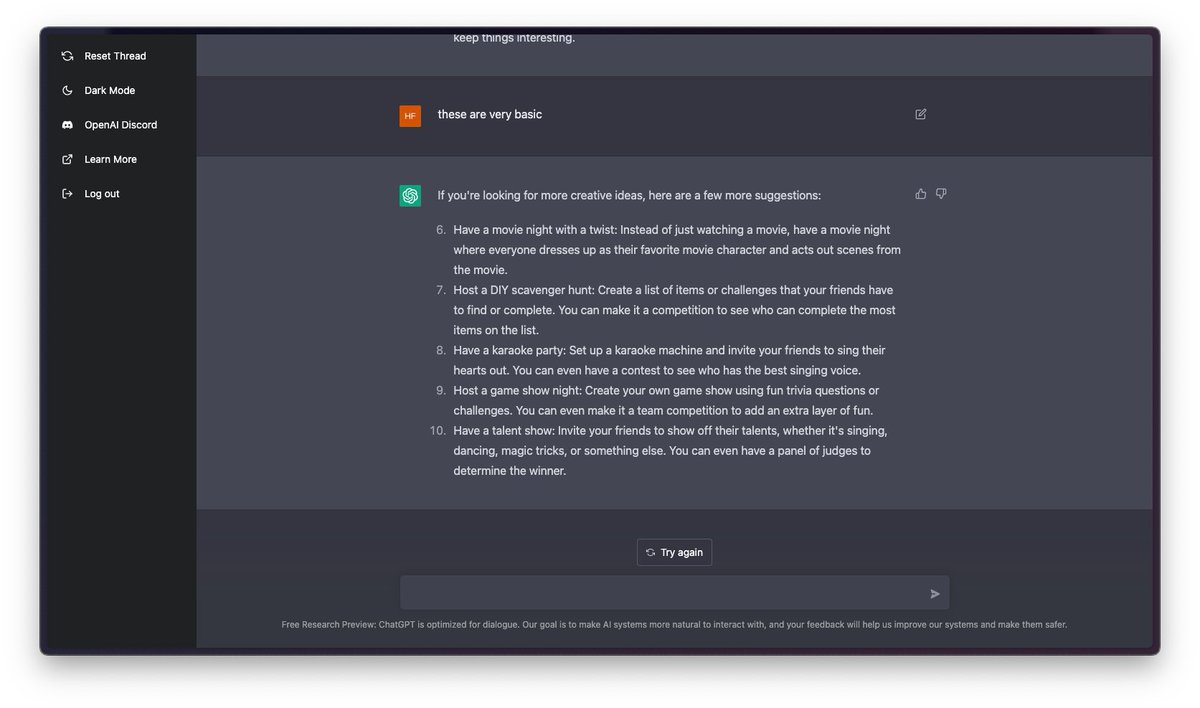Edit the "these are very basic" message
Image resolution: width=1200 pixels, height=708 pixels.
tap(920, 114)
